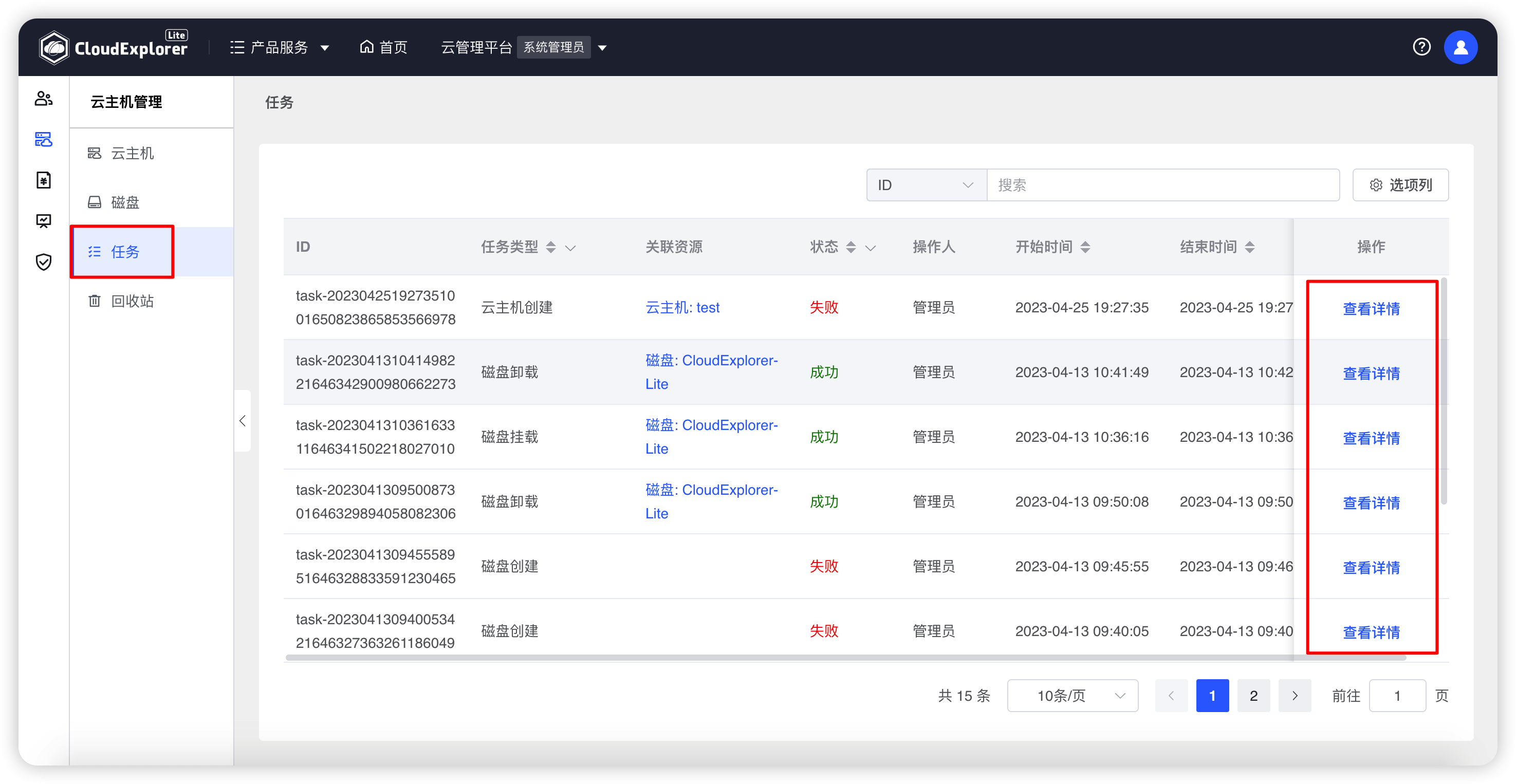1516x784 pixels.
Task: Click the 失败 status in the first row
Action: click(824, 308)
